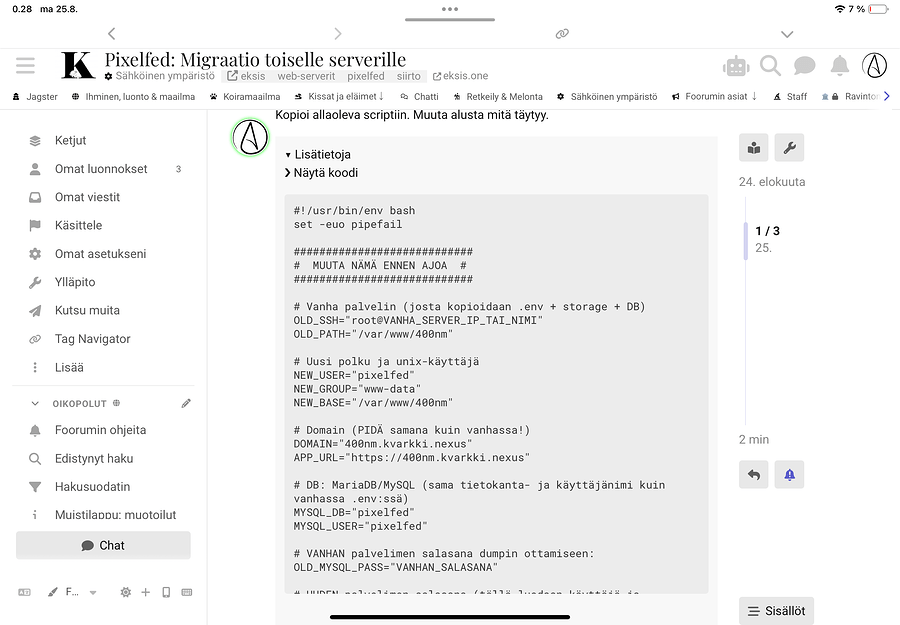900x625 pixels.
Task: Open Kissat ja eläimet category menu
Action: (339, 96)
